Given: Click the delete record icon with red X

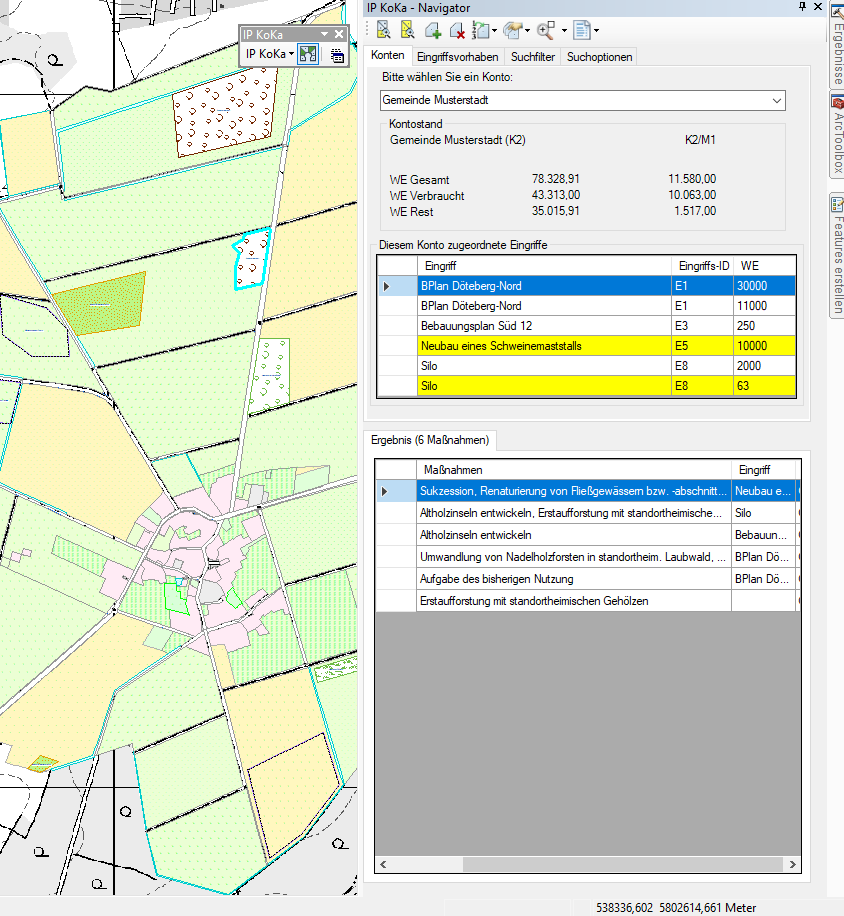Looking at the screenshot, I should click(457, 30).
